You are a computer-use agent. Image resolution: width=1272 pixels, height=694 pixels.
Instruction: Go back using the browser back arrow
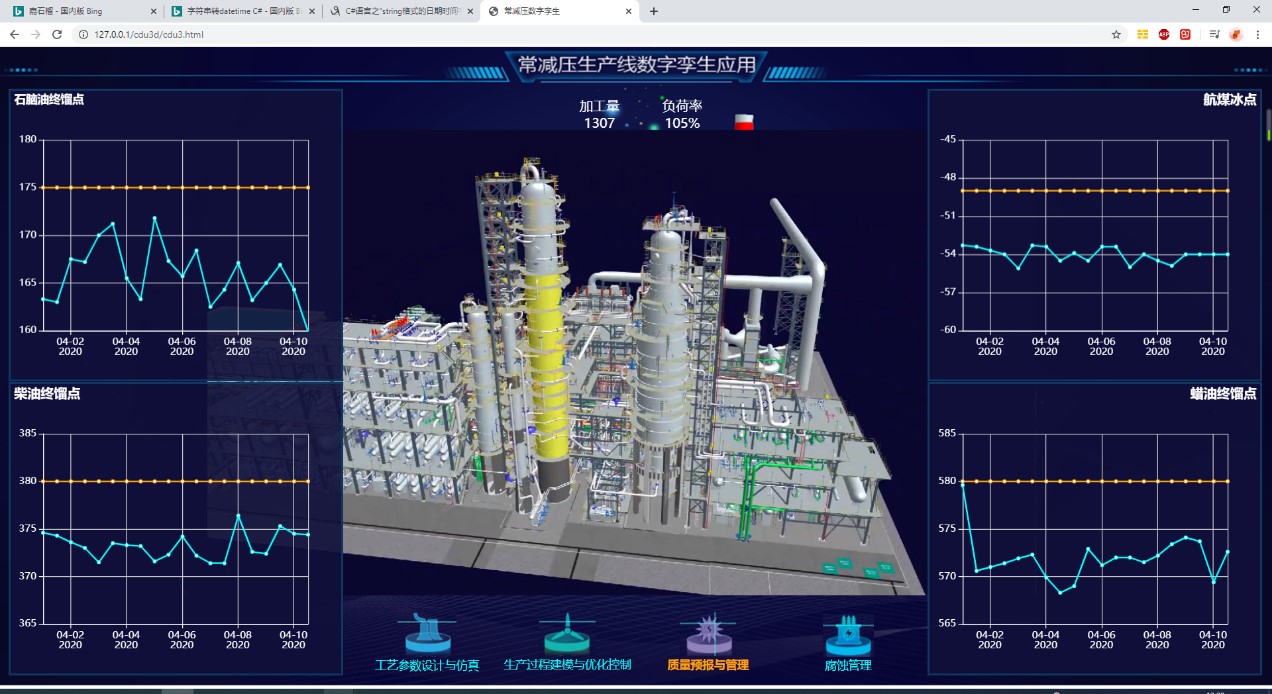click(x=14, y=34)
